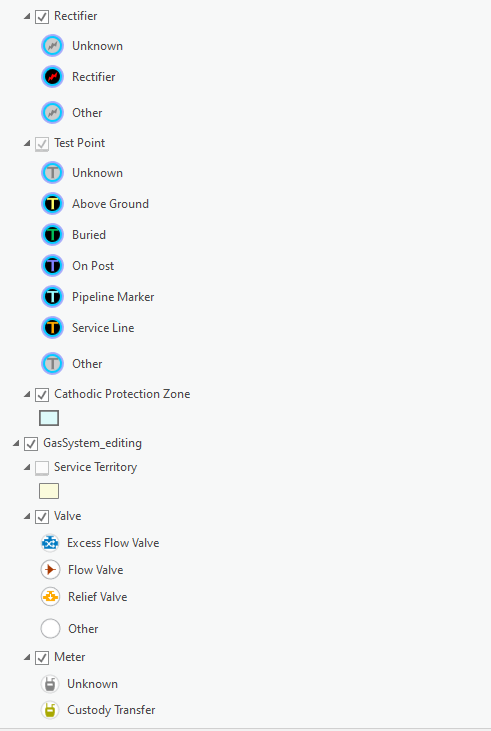Image resolution: width=491 pixels, height=731 pixels.
Task: Click the green Buried test point symbol
Action: pos(52,234)
